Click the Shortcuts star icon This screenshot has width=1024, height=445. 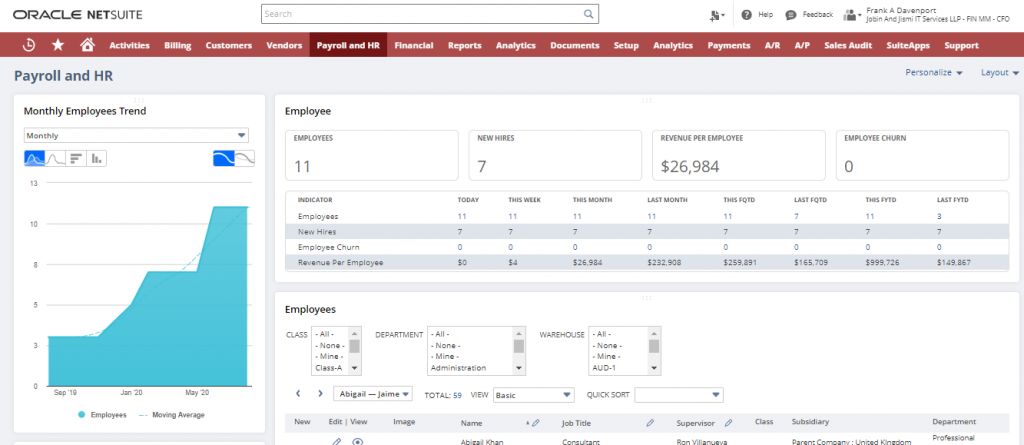tap(58, 45)
